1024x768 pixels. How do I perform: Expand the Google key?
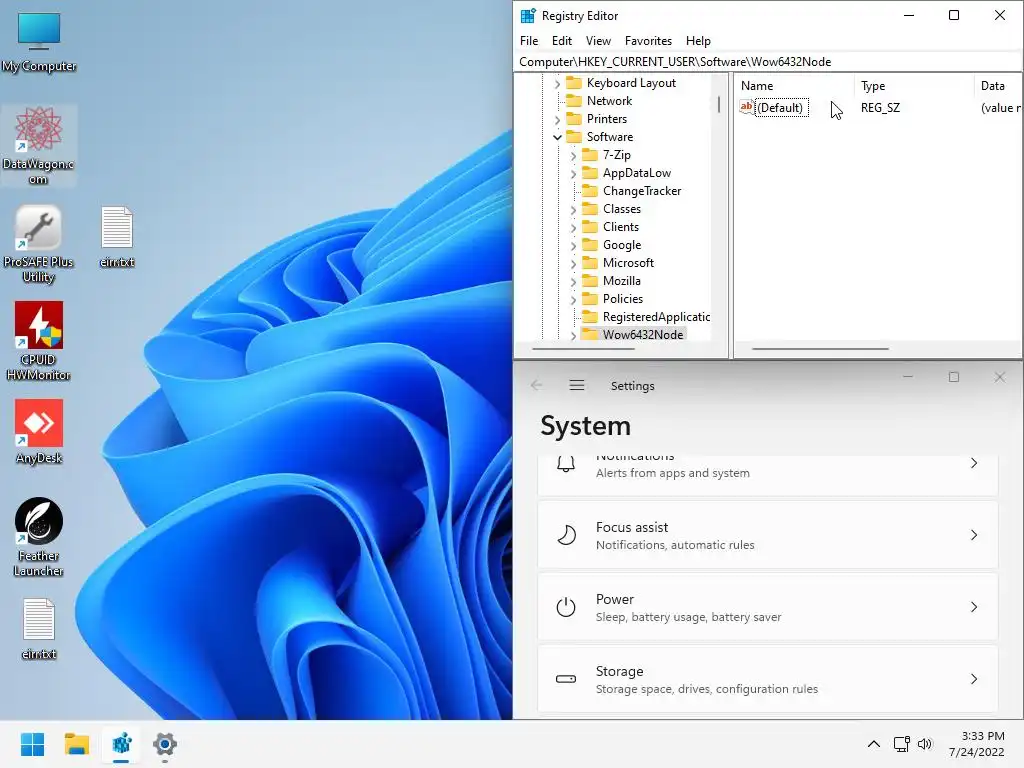click(x=573, y=246)
